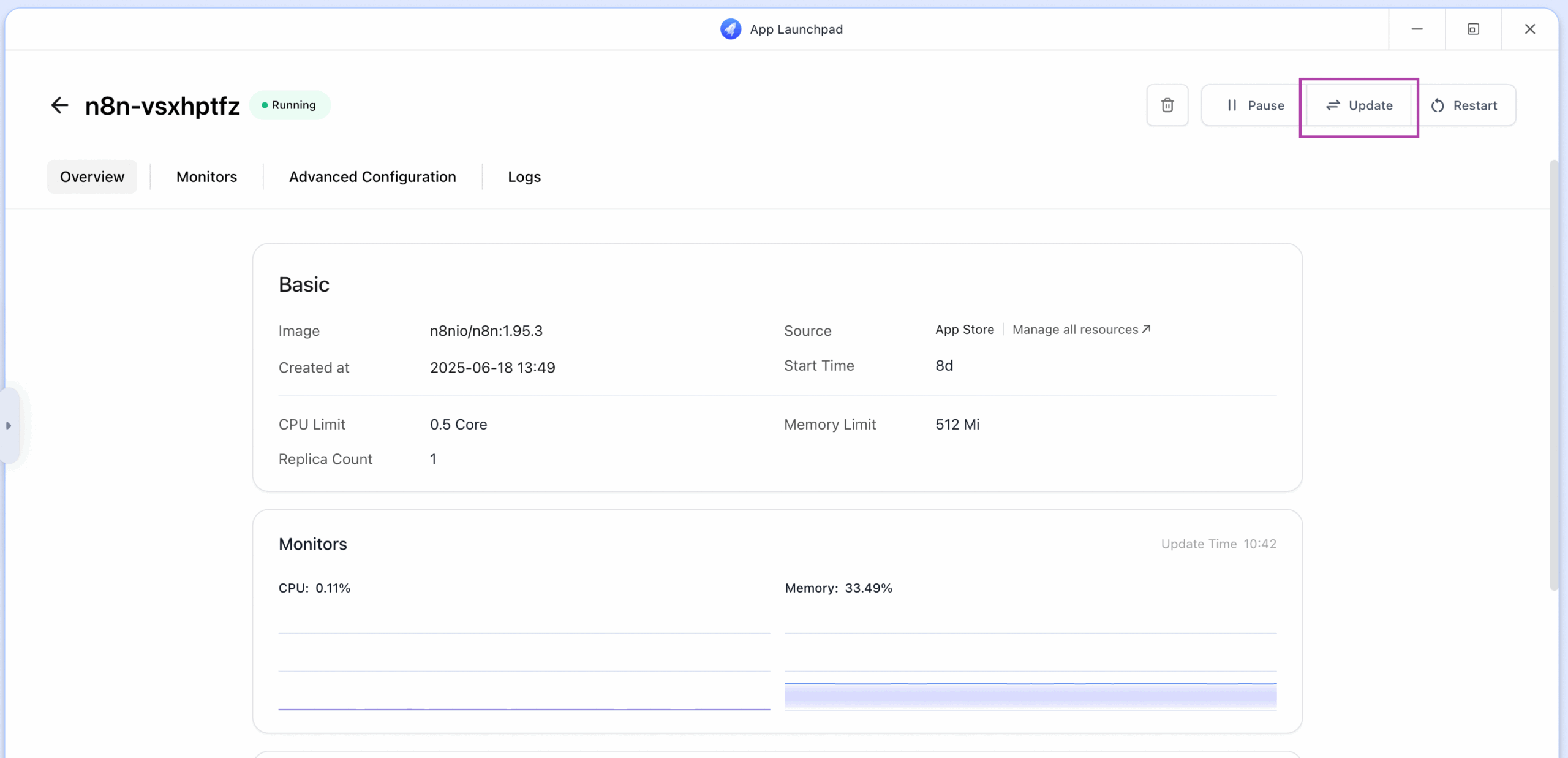The height and width of the screenshot is (758, 1568).
Task: Open the Advanced Configuration tab
Action: pyautogui.click(x=372, y=177)
